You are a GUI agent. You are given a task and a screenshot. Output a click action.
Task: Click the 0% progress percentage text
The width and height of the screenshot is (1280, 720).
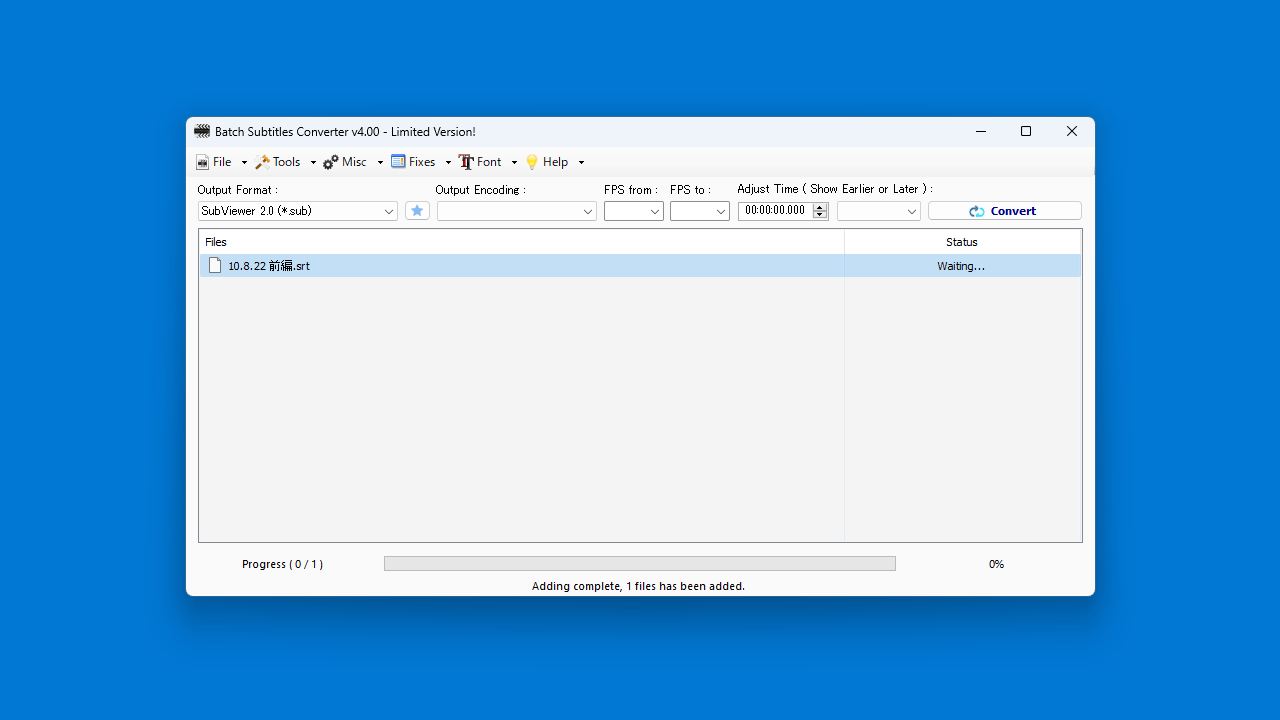[x=996, y=564]
